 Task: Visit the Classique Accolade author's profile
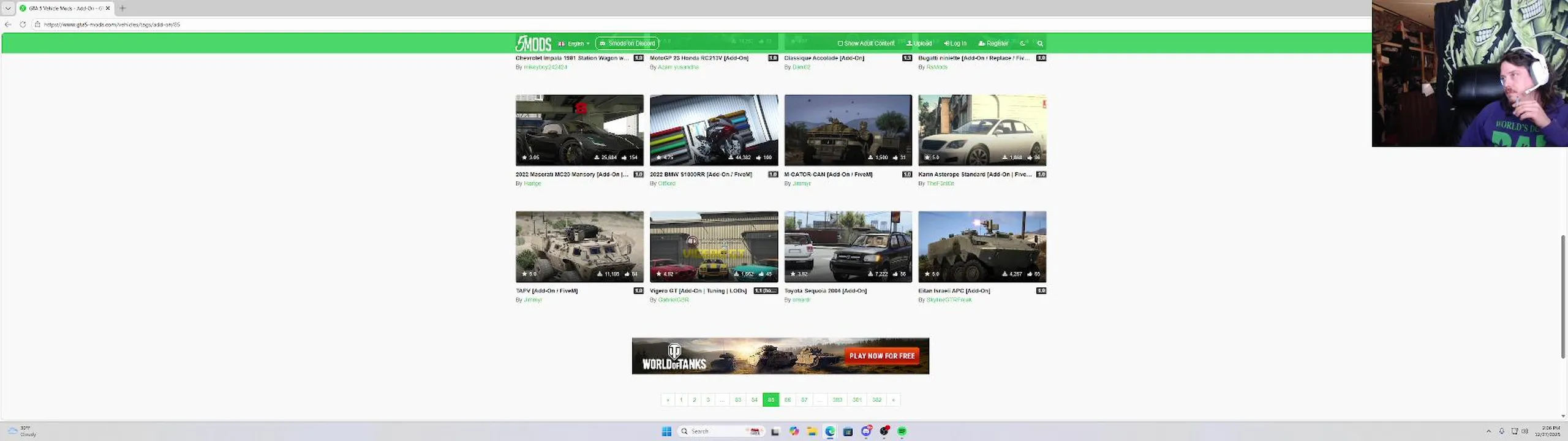pos(801,67)
